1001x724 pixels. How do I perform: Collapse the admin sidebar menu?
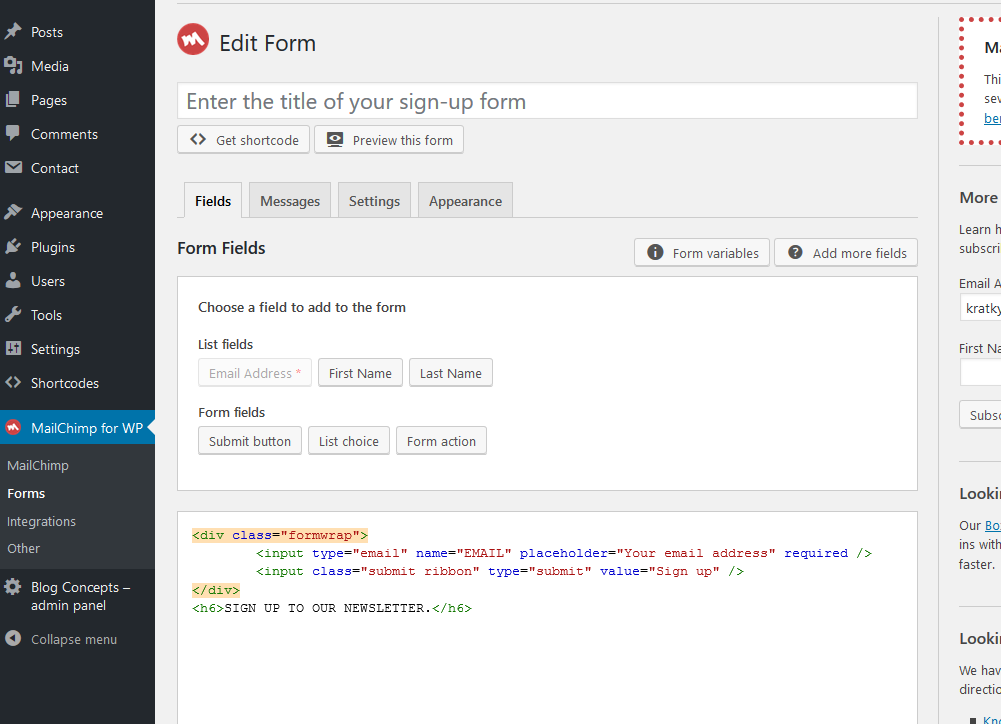[x=62, y=639]
